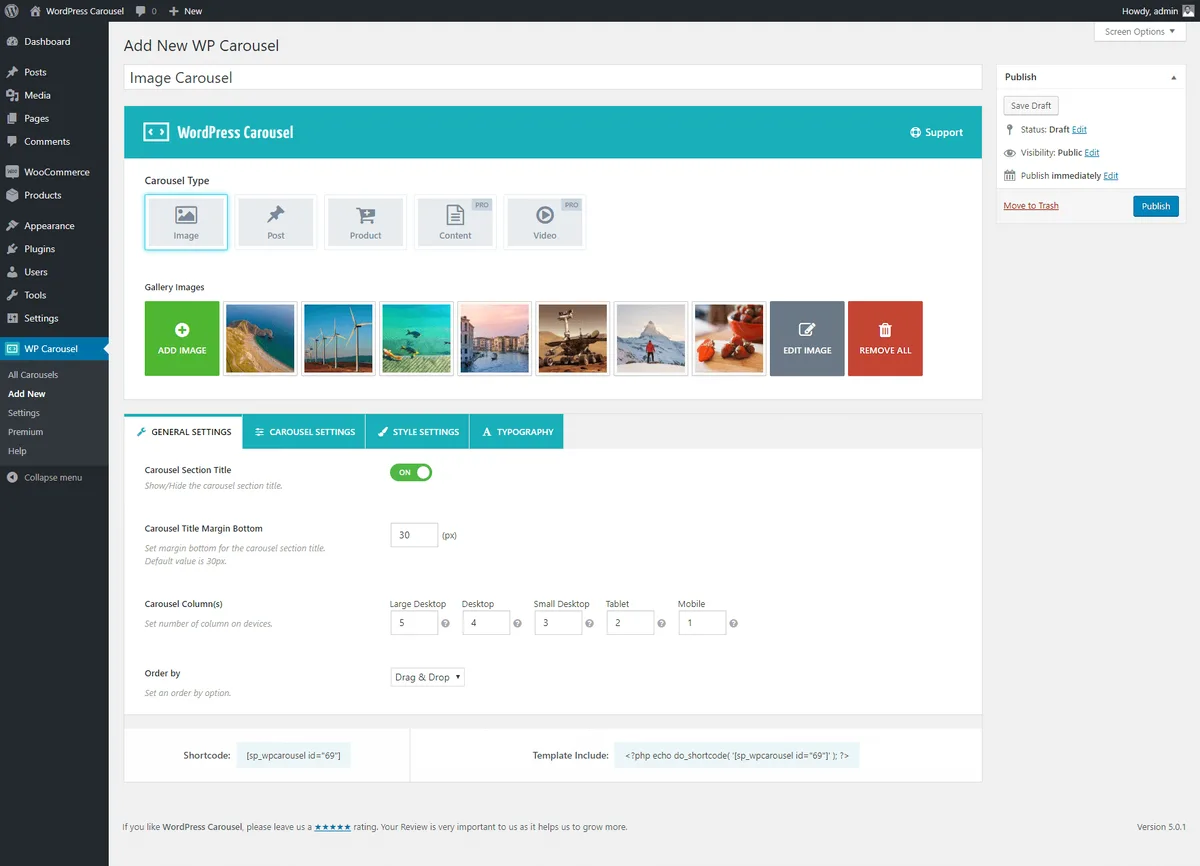Open the Order by Drag & Drop dropdown
This screenshot has height=866, width=1200.
pyautogui.click(x=427, y=677)
